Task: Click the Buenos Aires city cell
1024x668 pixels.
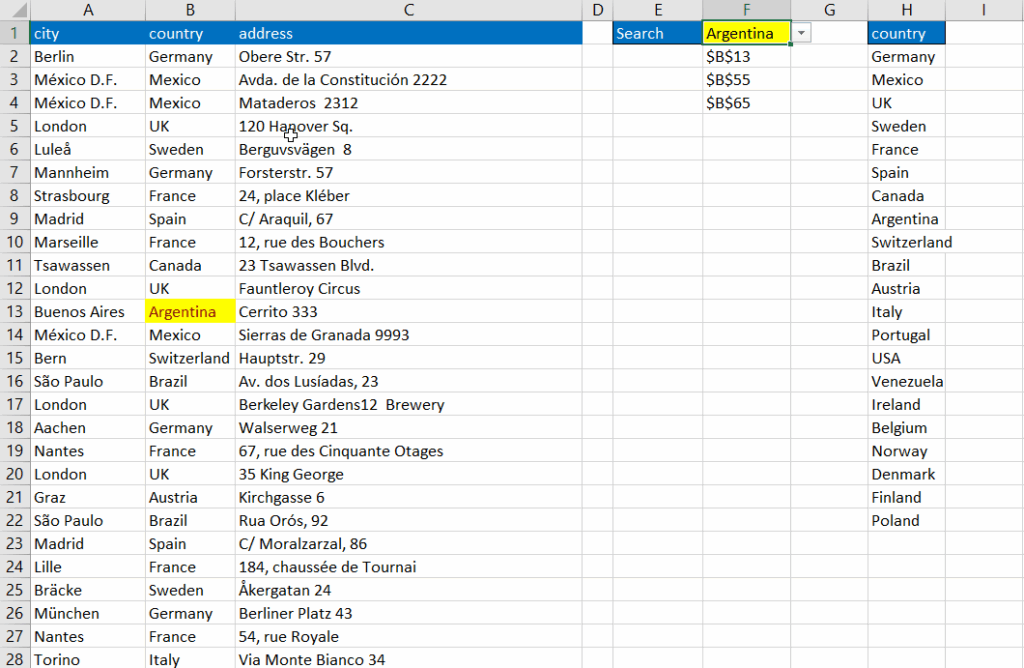Action: 88,311
